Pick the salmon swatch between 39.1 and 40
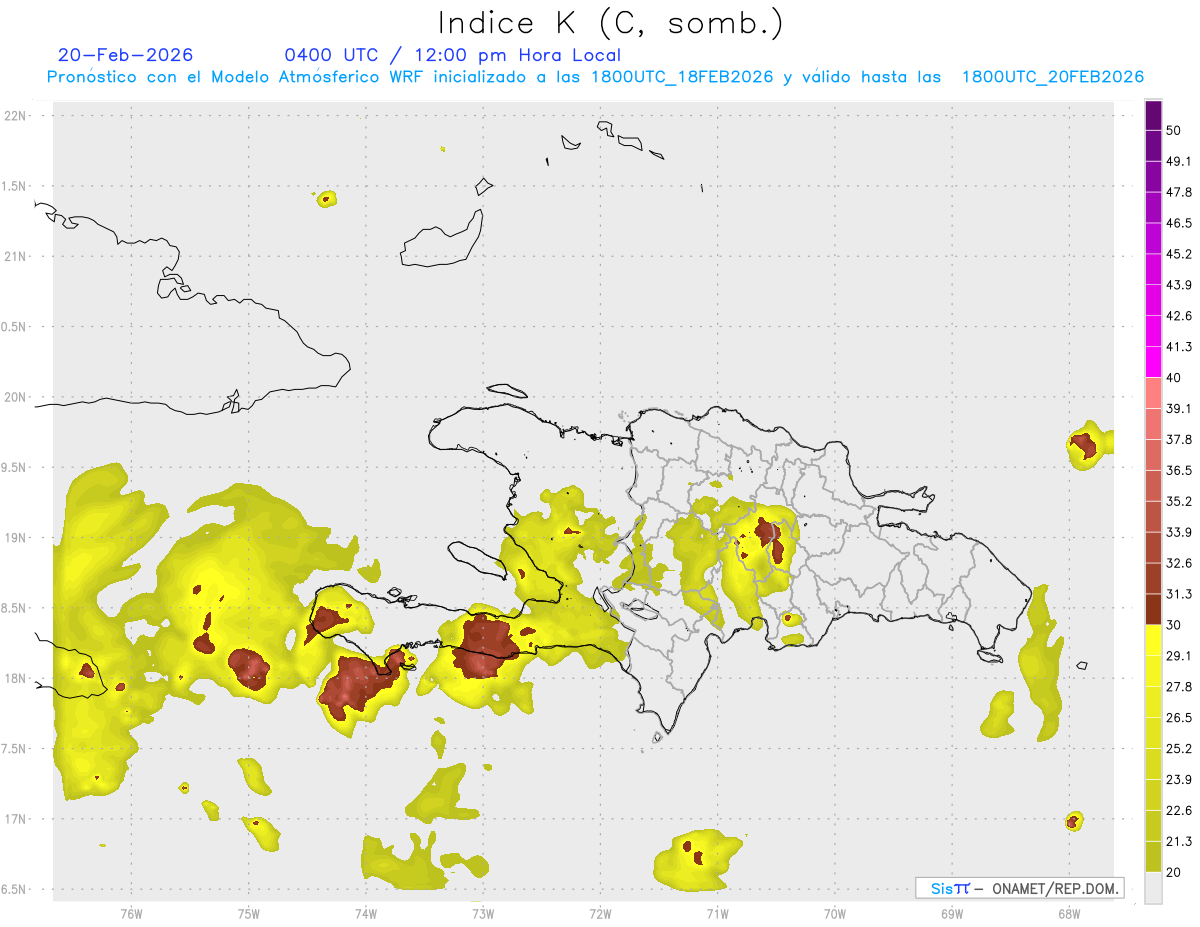Image resolution: width=1200 pixels, height=927 pixels. pyautogui.click(x=1153, y=393)
